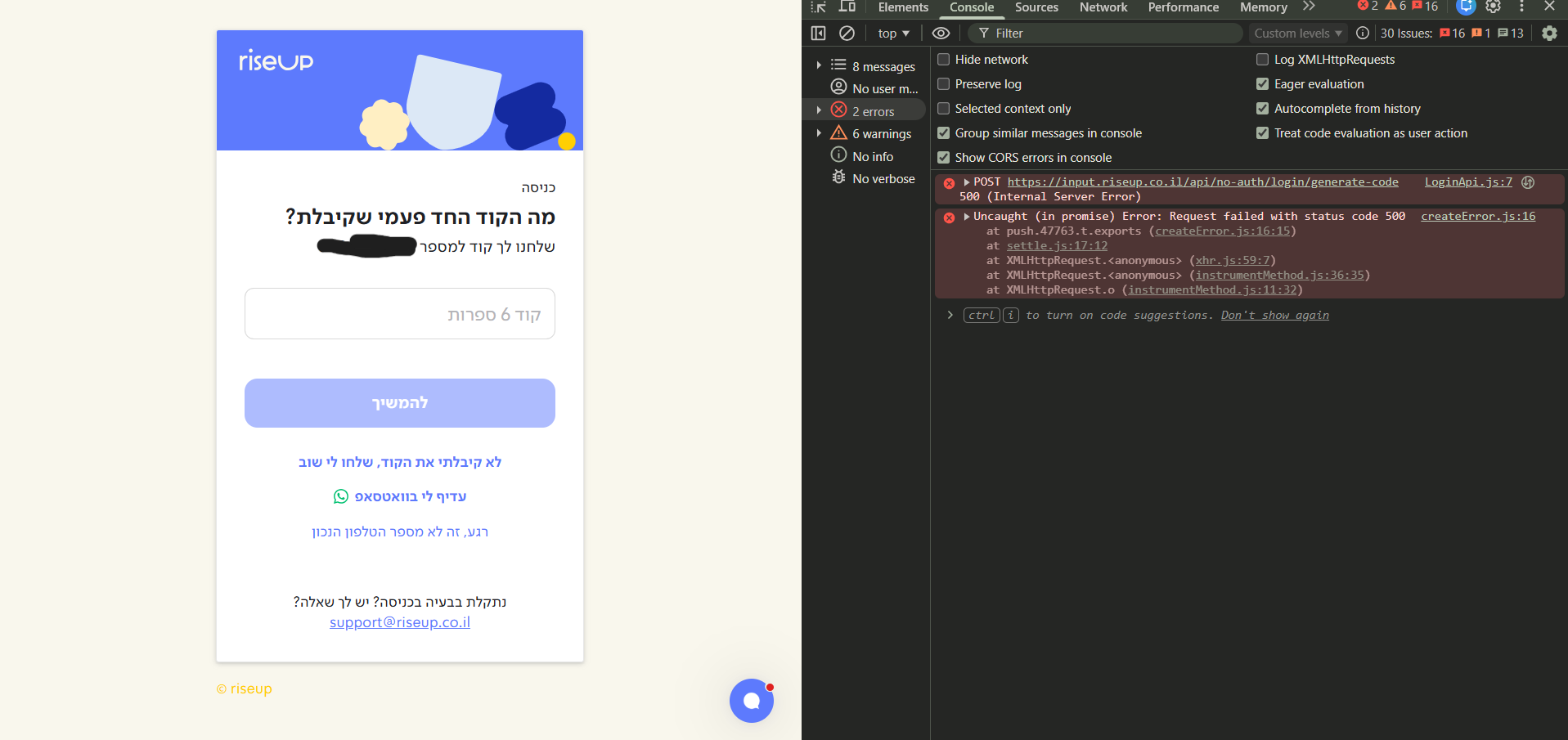Enable Log XMLHttpRequests checkbox
Viewport: 1568px width, 740px height.
pyautogui.click(x=1263, y=60)
